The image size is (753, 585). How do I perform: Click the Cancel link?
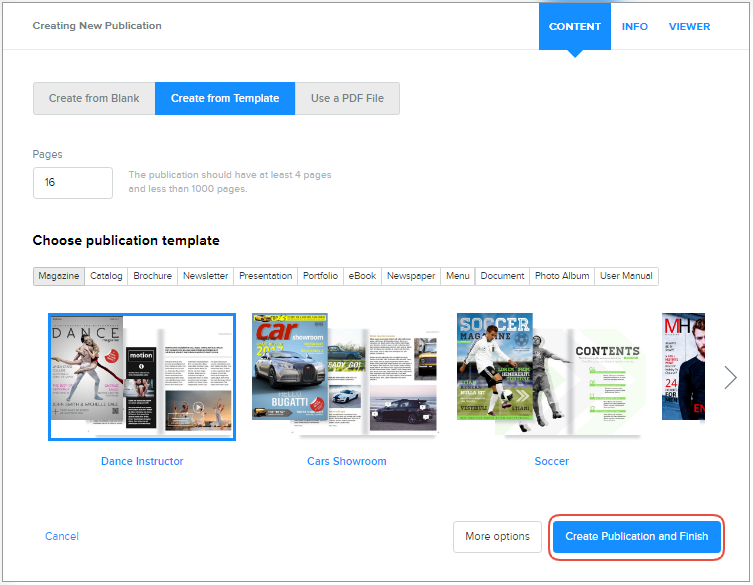pos(62,537)
